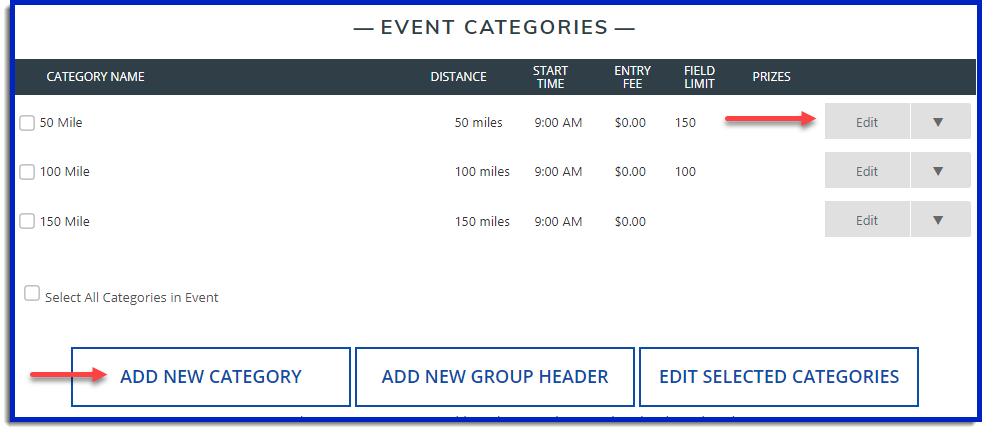Click Add New Category button

(211, 377)
